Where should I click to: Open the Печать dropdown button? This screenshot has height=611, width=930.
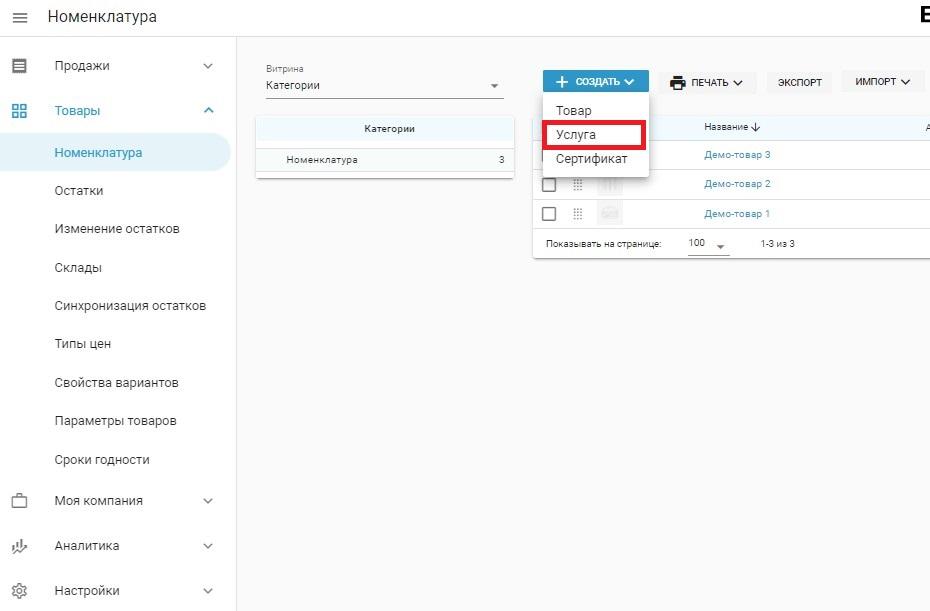706,82
